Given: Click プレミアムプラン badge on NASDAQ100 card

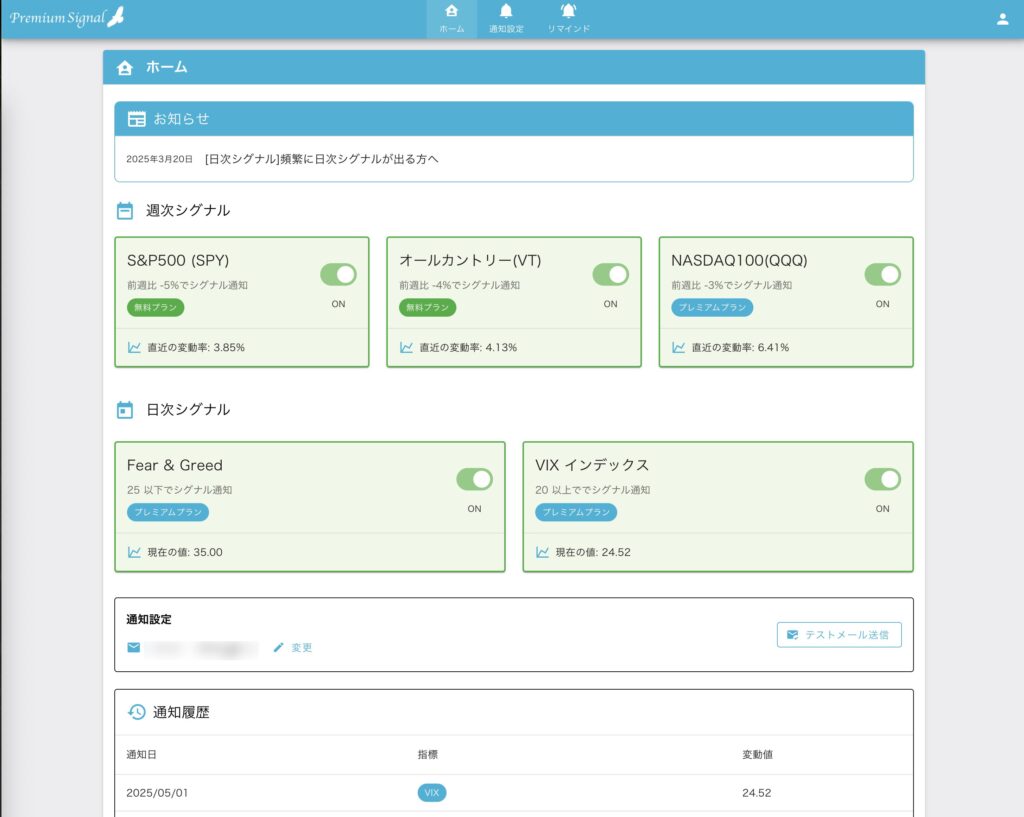Looking at the screenshot, I should 712,308.
